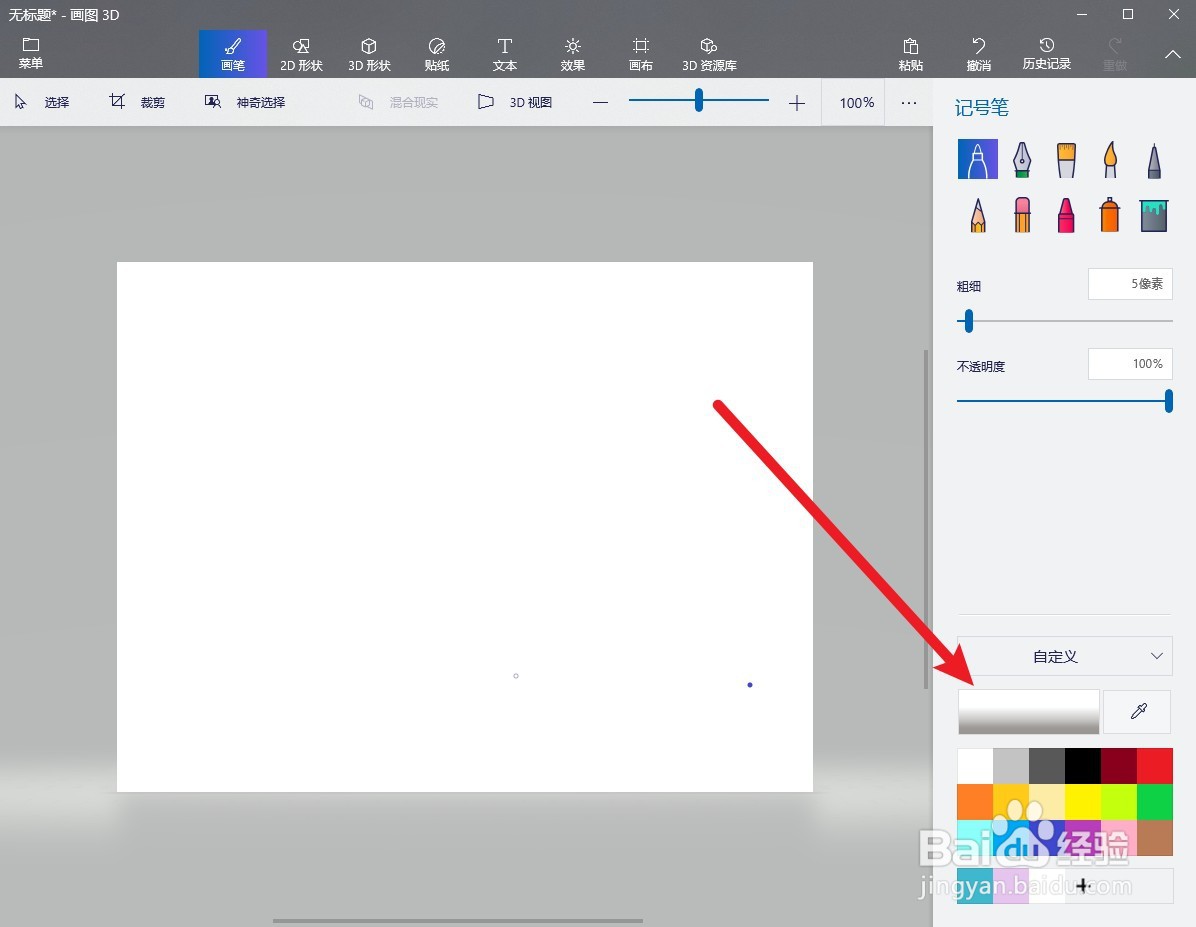Pick the black color swatch
The height and width of the screenshot is (927, 1196).
1083,766
